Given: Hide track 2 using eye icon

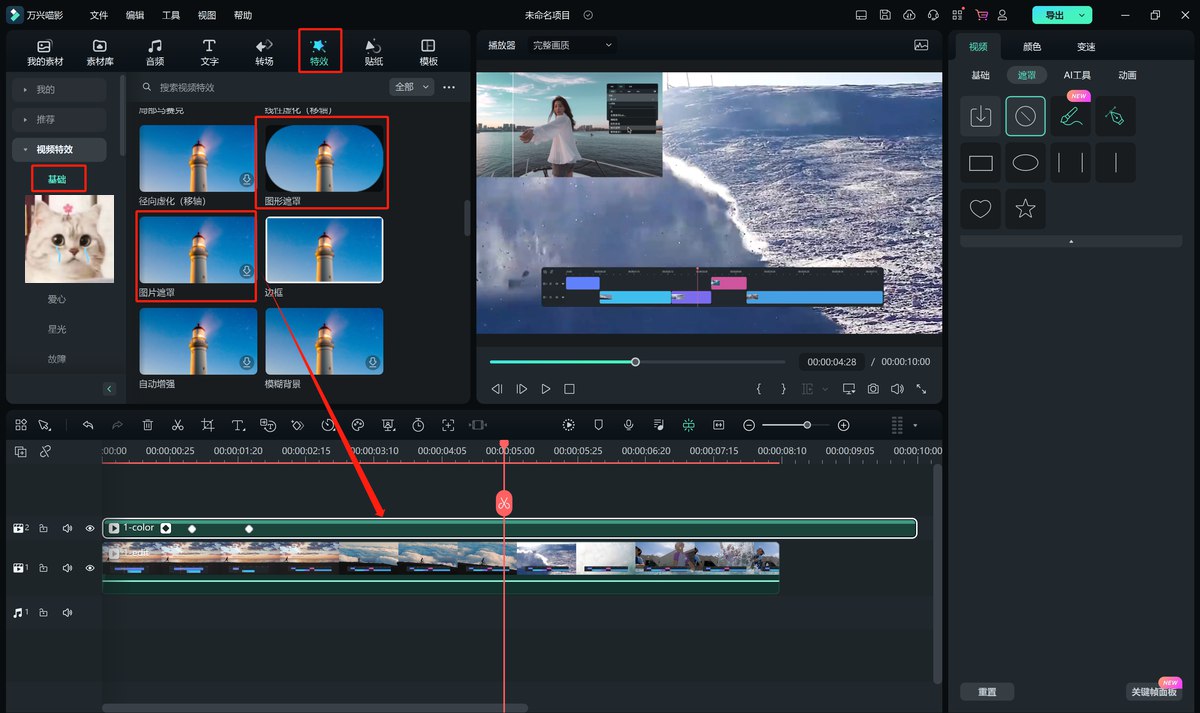Looking at the screenshot, I should tap(90, 528).
